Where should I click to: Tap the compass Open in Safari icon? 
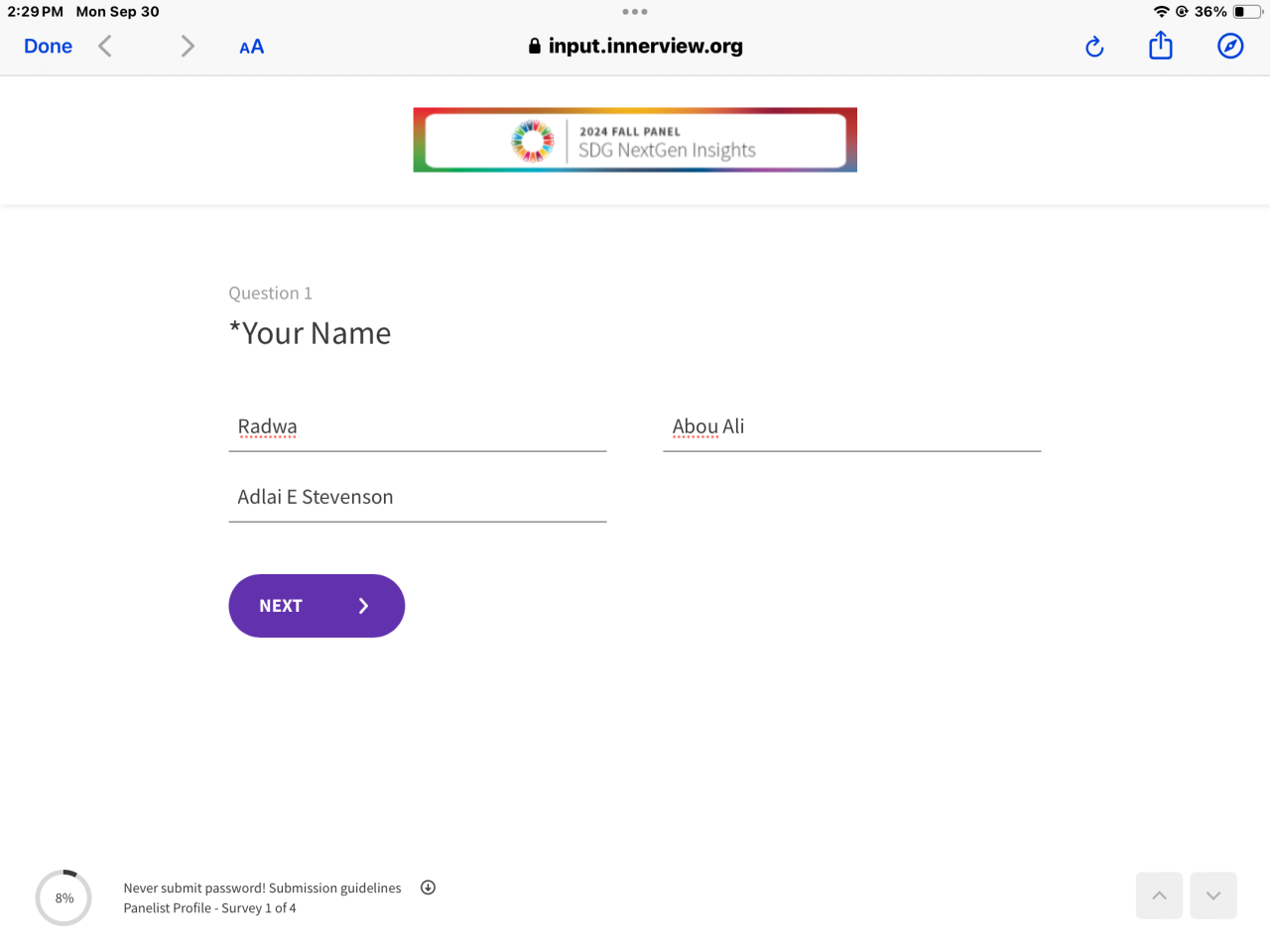(1230, 46)
